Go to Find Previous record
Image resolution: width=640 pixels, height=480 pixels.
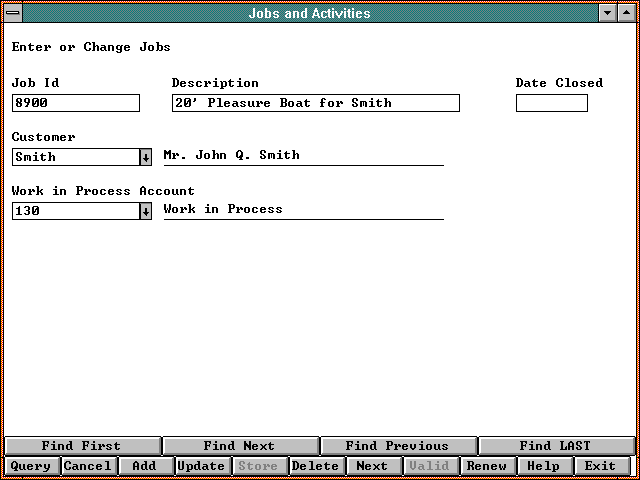tap(397, 446)
